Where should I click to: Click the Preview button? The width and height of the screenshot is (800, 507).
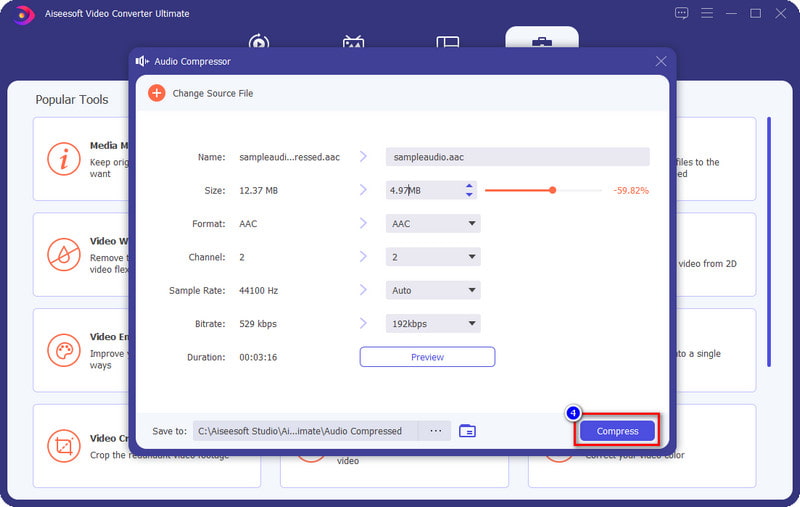[x=427, y=357]
